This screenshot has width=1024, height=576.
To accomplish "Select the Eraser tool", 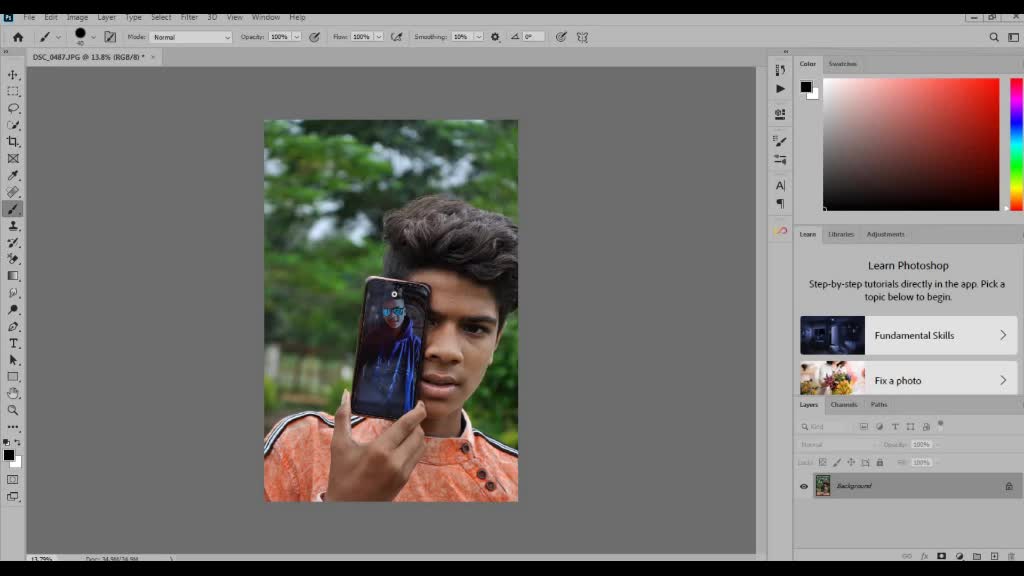I will click(13, 259).
